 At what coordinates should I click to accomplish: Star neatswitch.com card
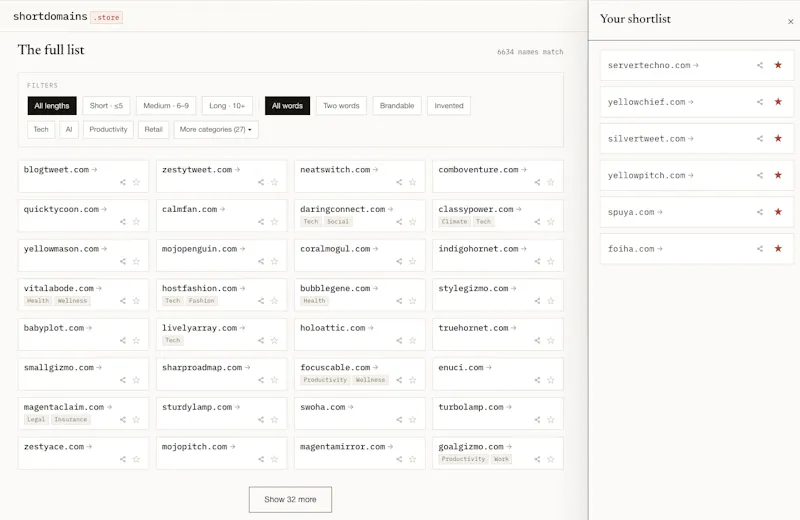pyautogui.click(x=413, y=182)
